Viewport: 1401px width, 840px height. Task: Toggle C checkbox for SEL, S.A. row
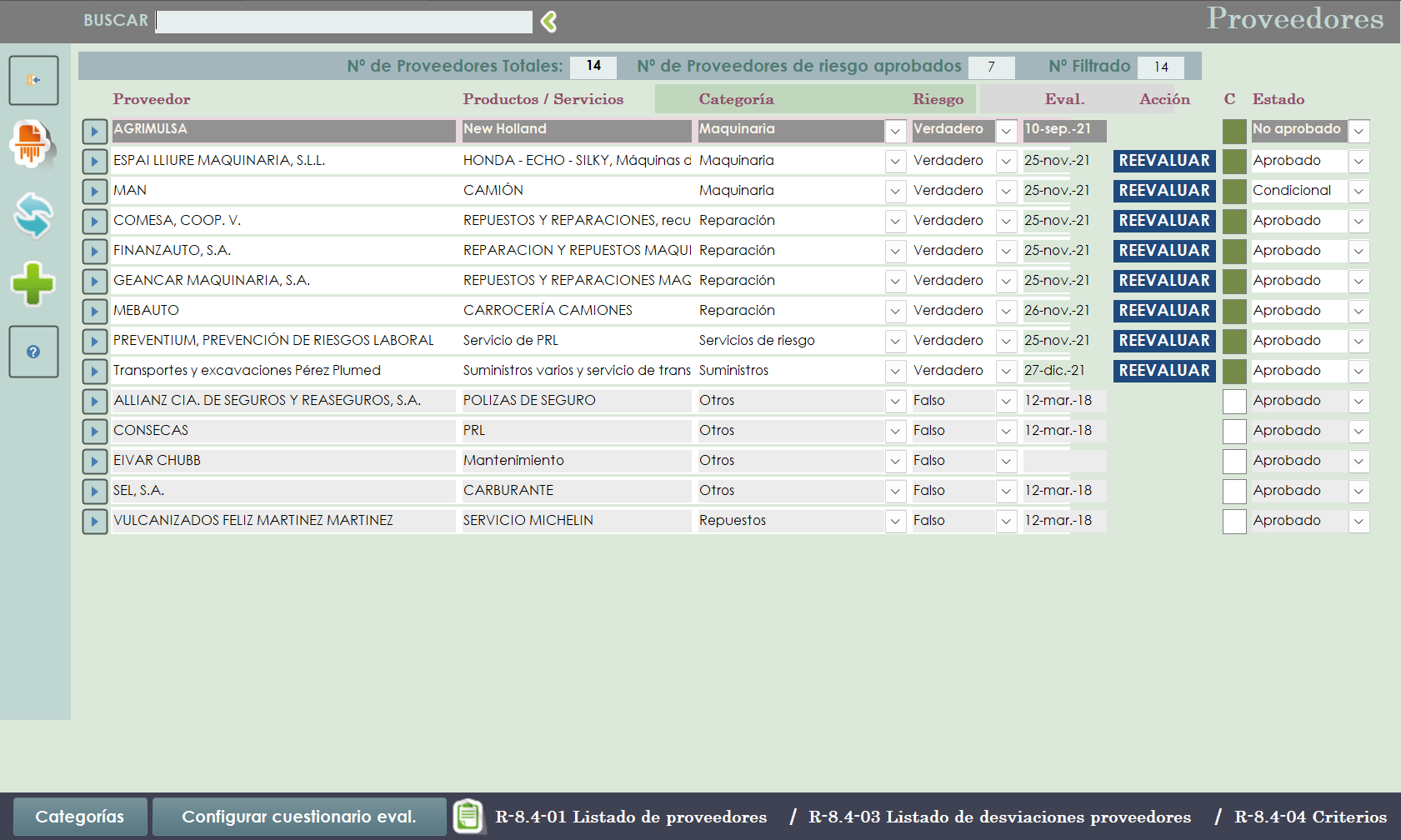(1234, 491)
